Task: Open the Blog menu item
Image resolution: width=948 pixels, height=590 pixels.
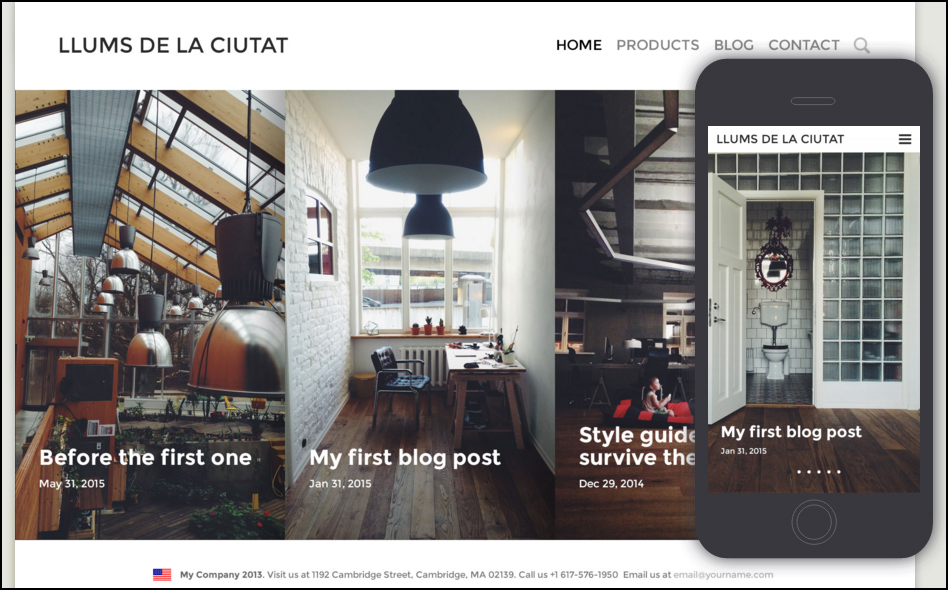Action: 733,45
